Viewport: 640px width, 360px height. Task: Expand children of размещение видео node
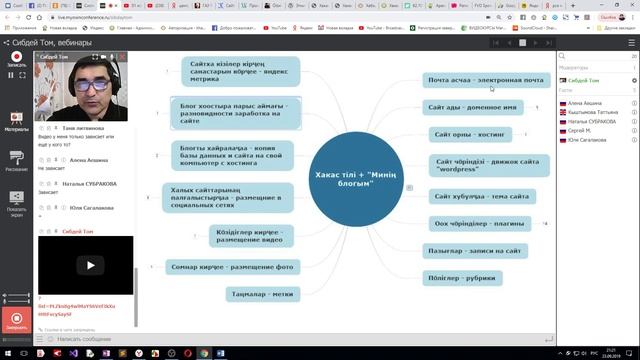195,236
